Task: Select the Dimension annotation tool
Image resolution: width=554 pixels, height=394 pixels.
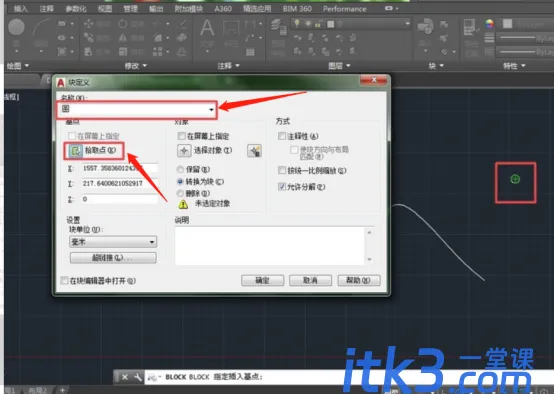Action: click(231, 28)
